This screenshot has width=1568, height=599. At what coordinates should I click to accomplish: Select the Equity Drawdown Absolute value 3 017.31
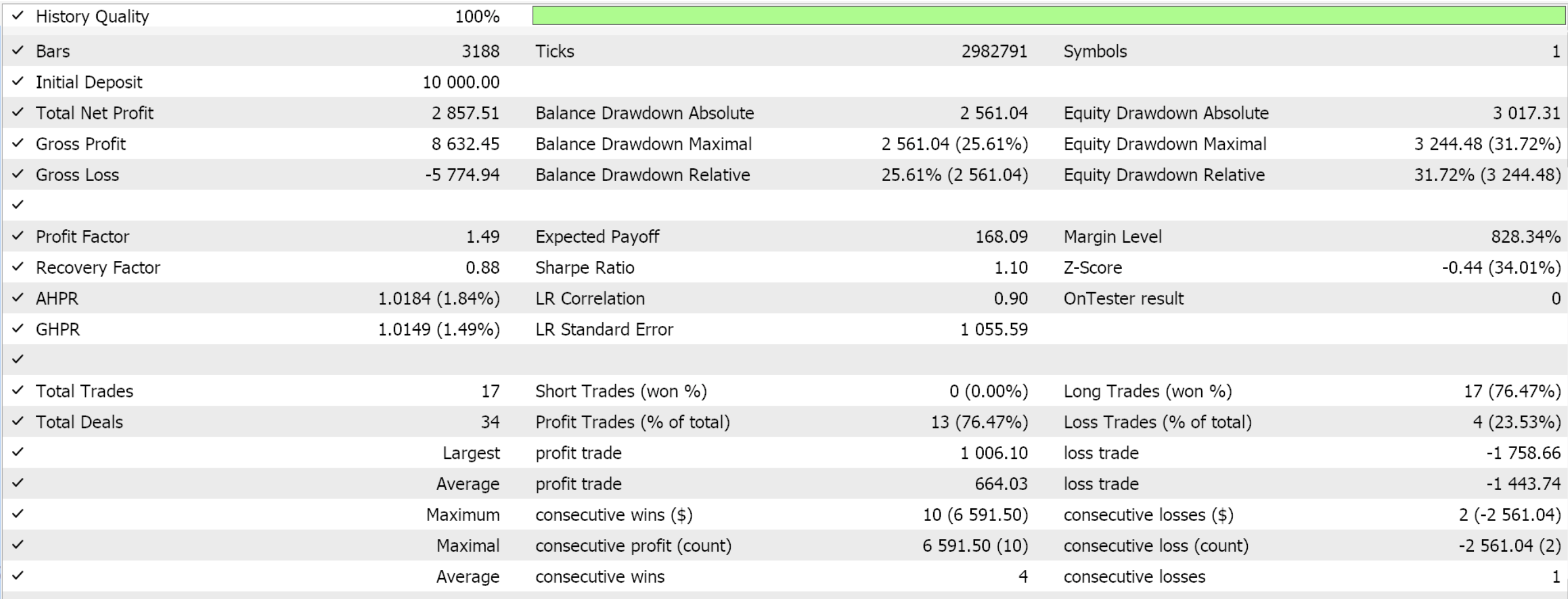1527,113
